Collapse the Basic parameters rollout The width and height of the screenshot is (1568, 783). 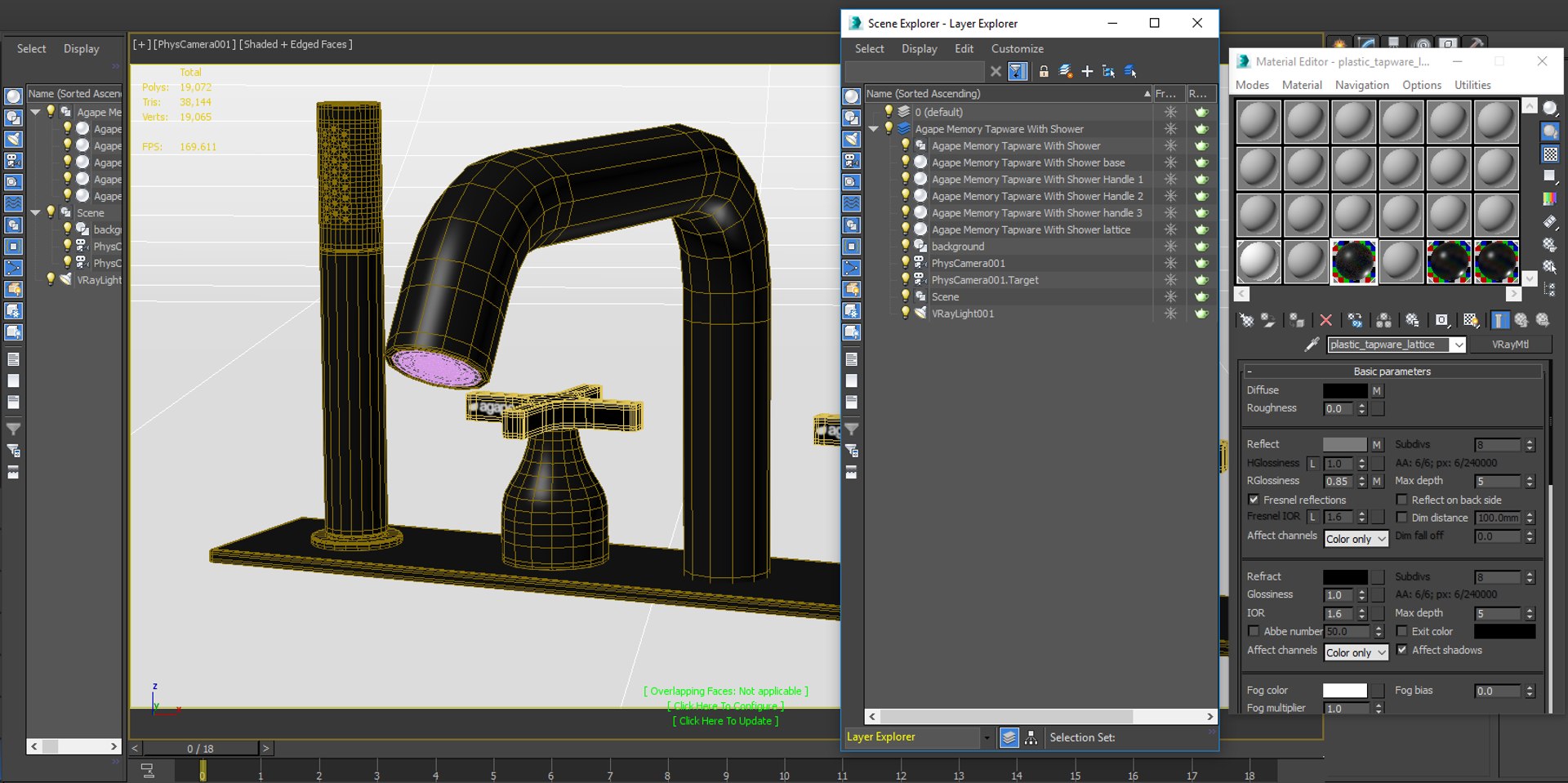pos(1392,371)
